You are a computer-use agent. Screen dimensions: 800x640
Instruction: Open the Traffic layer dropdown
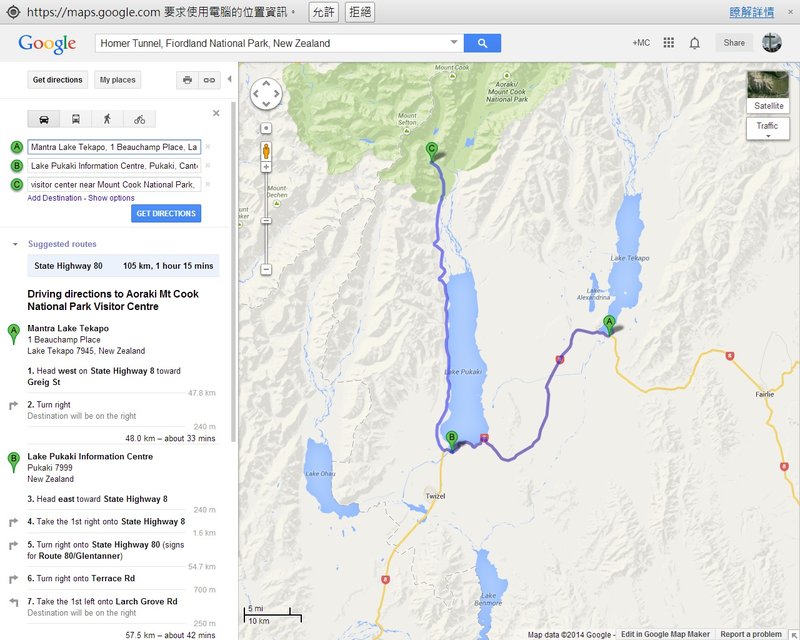click(767, 129)
